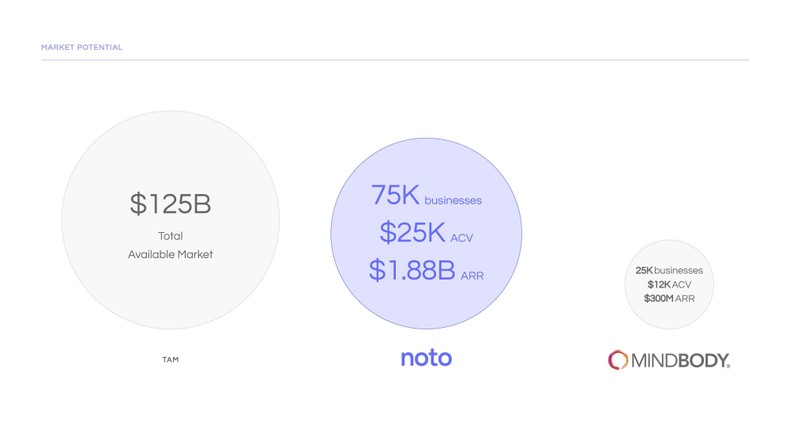The width and height of the screenshot is (790, 445).
Task: Click the $25K value in purple circle
Action: [x=411, y=233]
